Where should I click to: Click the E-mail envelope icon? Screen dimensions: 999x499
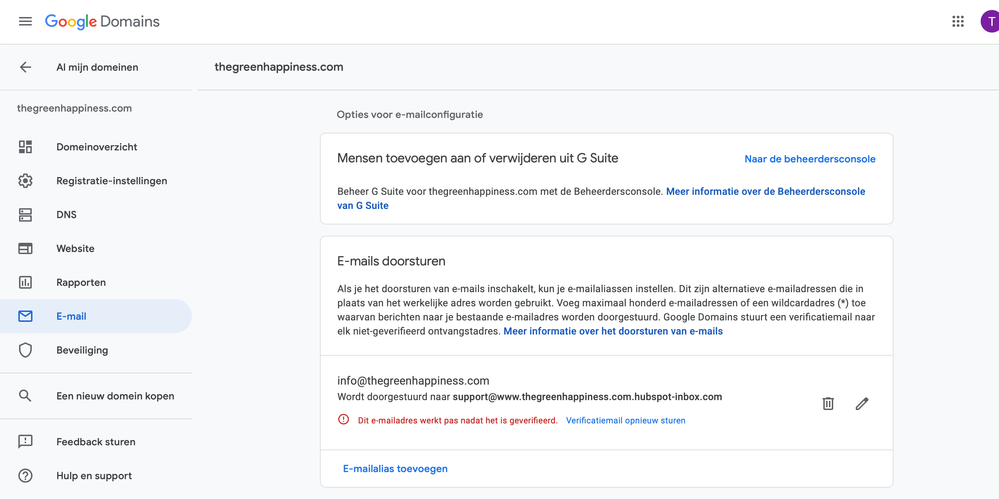25,316
